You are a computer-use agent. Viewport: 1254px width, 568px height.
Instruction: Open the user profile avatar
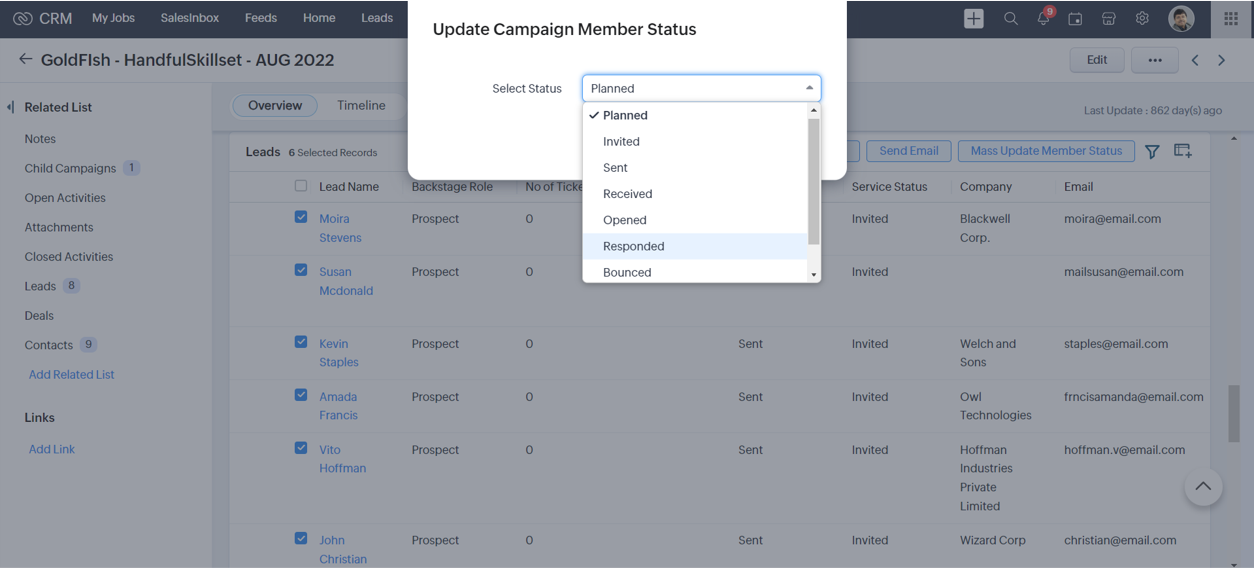tap(1181, 18)
